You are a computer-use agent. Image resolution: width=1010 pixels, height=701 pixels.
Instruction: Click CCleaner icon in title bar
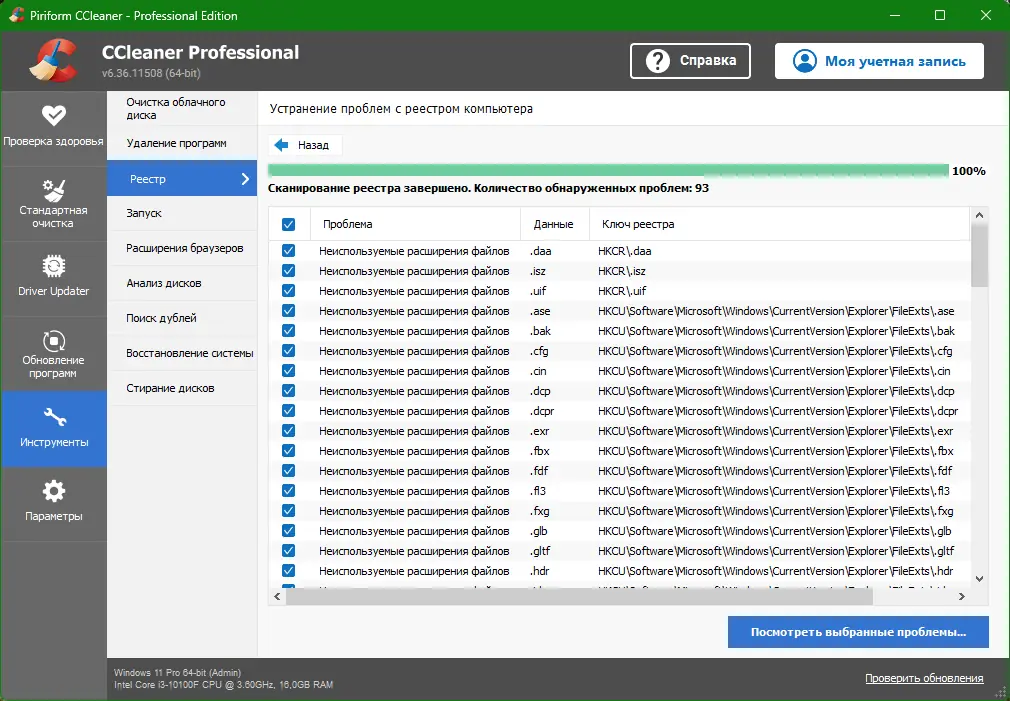(x=17, y=15)
